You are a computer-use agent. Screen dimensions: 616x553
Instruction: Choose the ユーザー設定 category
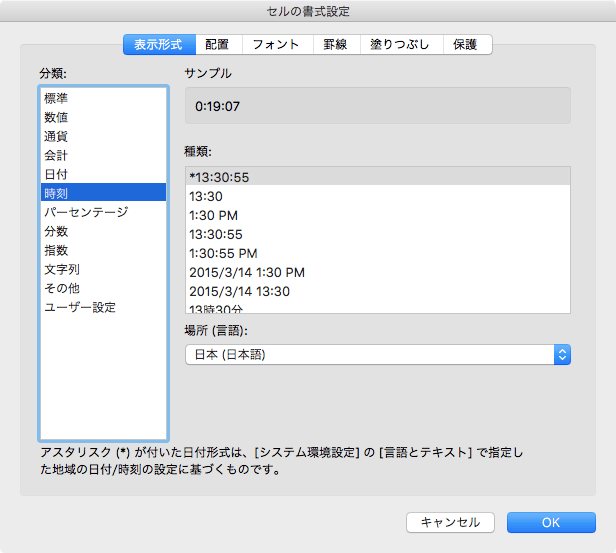[x=80, y=307]
